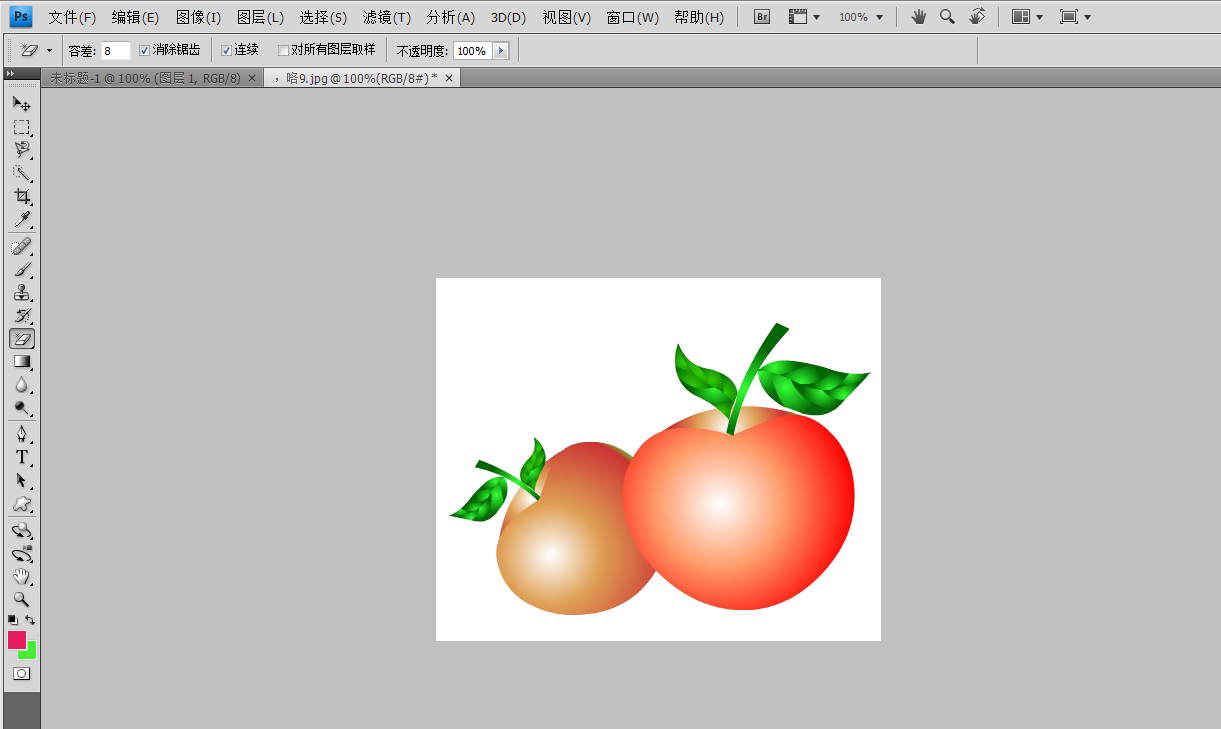Switch to the 未标题-1 document tab
The height and width of the screenshot is (729, 1221).
(x=145, y=78)
